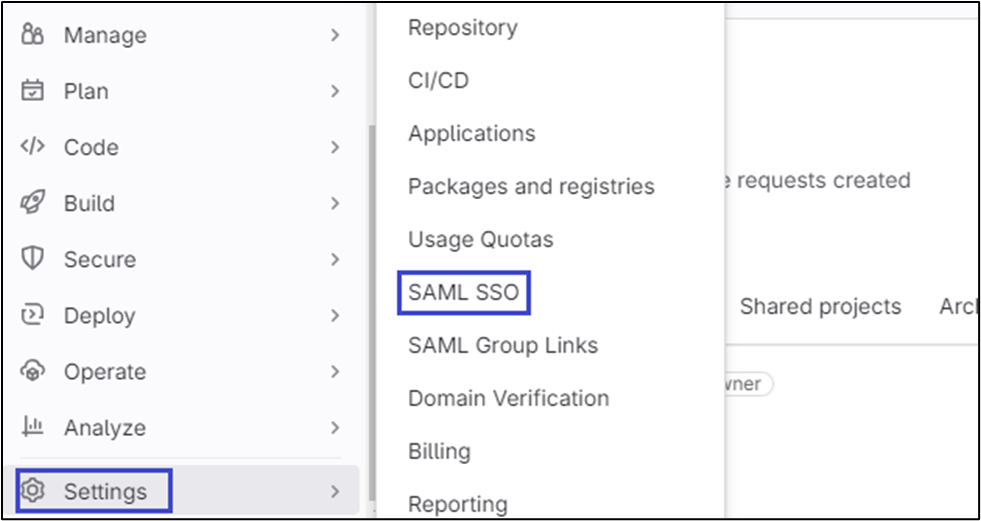The height and width of the screenshot is (521, 981).
Task: Open SAML Group Links
Action: [503, 345]
